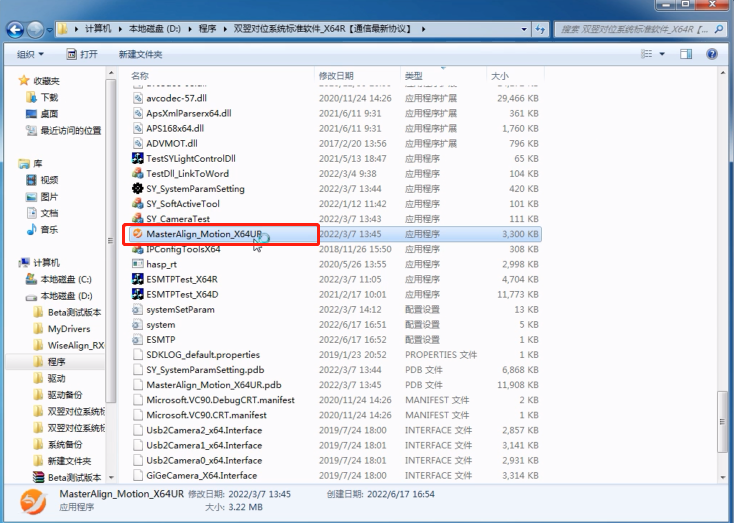Click the IPConfigToolsX64 application icon

click(138, 249)
